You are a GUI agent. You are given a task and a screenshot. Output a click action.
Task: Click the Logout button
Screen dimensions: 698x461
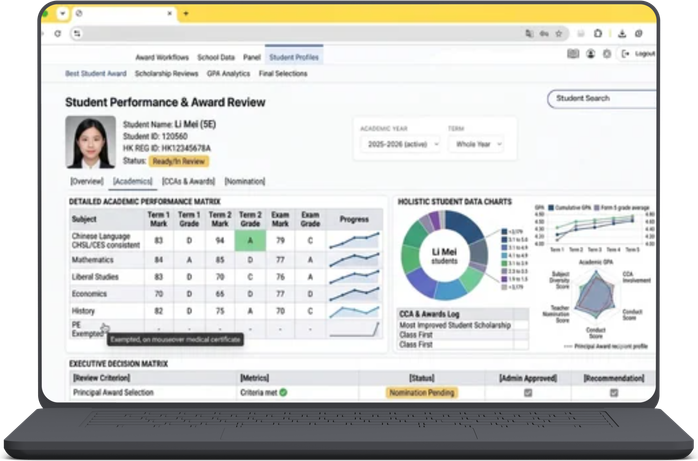click(x=639, y=54)
